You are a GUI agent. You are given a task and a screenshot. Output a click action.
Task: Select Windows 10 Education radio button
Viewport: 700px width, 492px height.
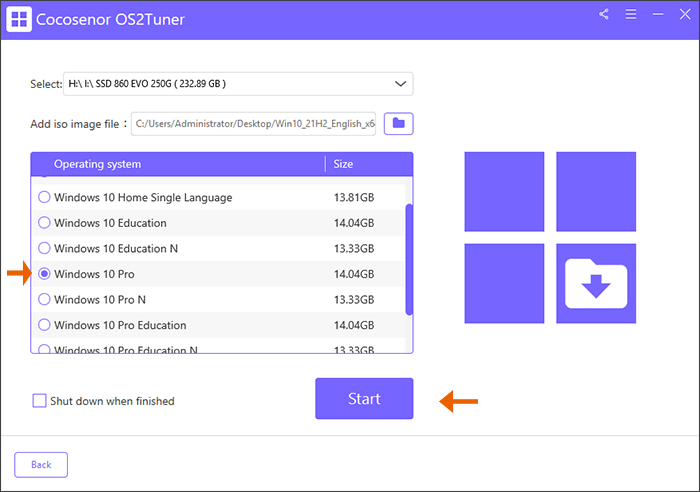44,222
